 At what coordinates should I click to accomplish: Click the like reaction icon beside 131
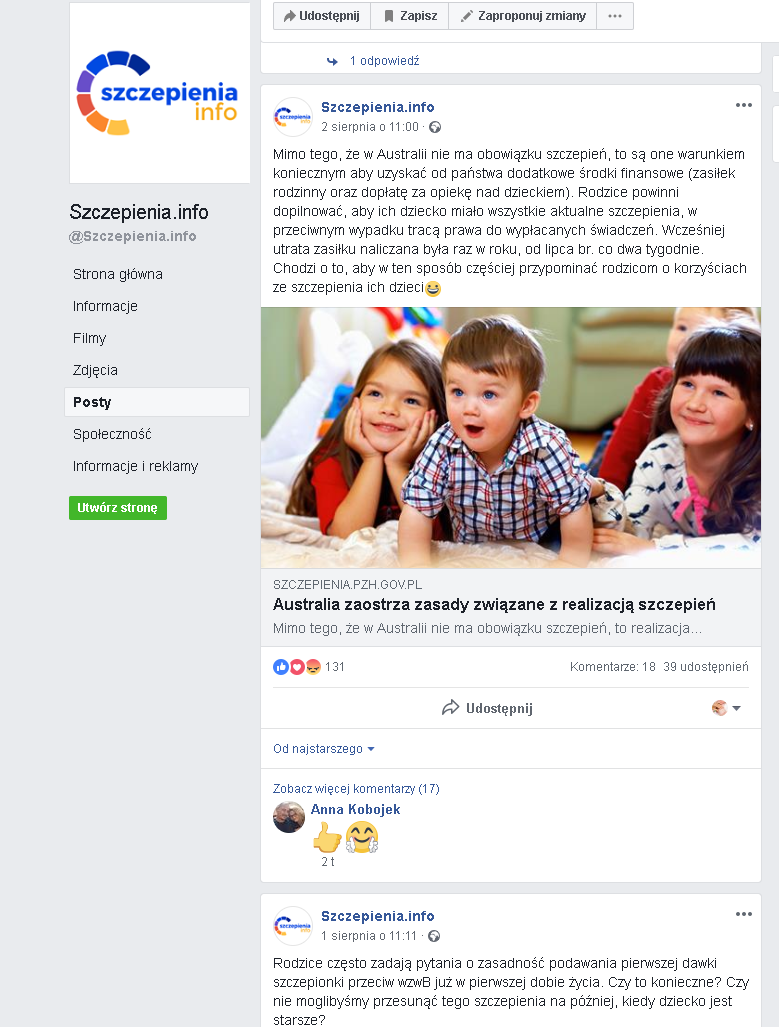click(280, 667)
